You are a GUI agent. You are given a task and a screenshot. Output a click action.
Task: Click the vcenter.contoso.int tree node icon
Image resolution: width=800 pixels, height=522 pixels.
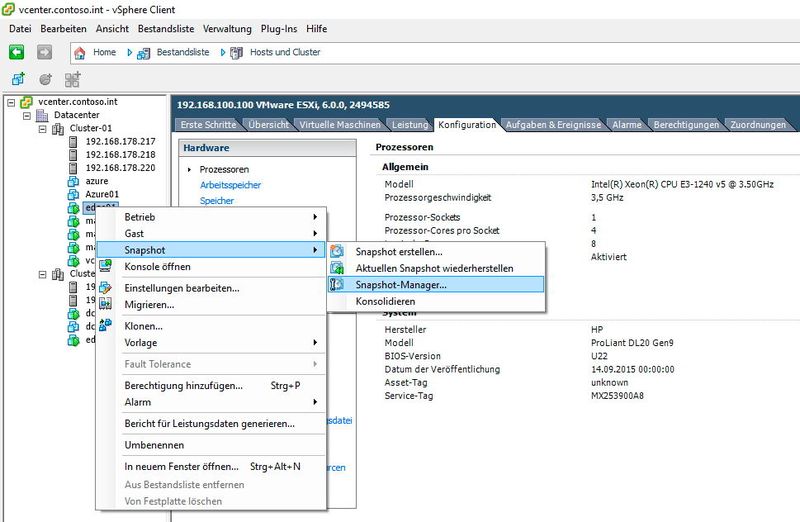coord(26,102)
